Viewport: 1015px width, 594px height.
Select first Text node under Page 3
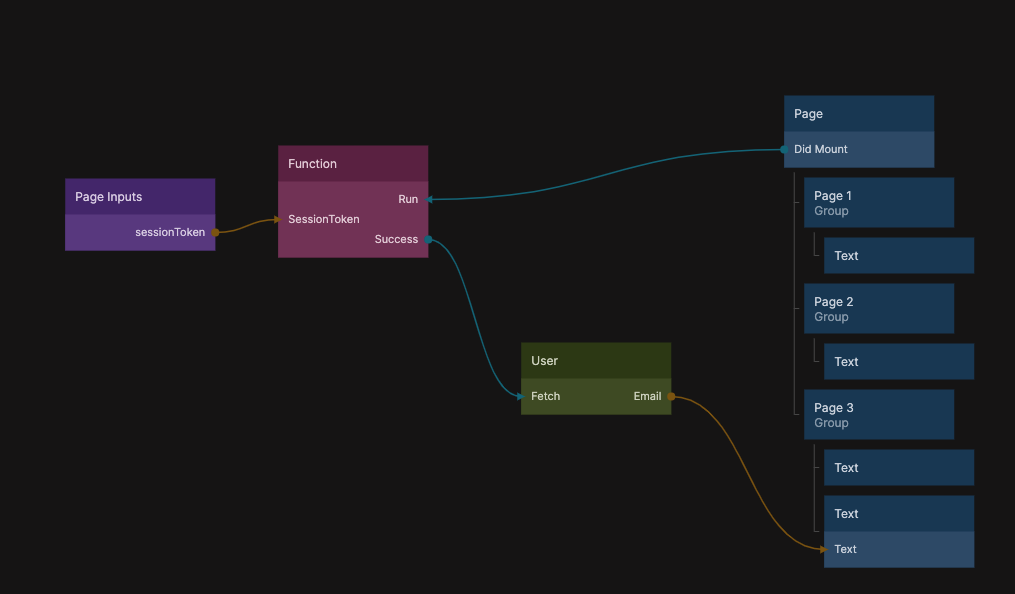tap(898, 468)
